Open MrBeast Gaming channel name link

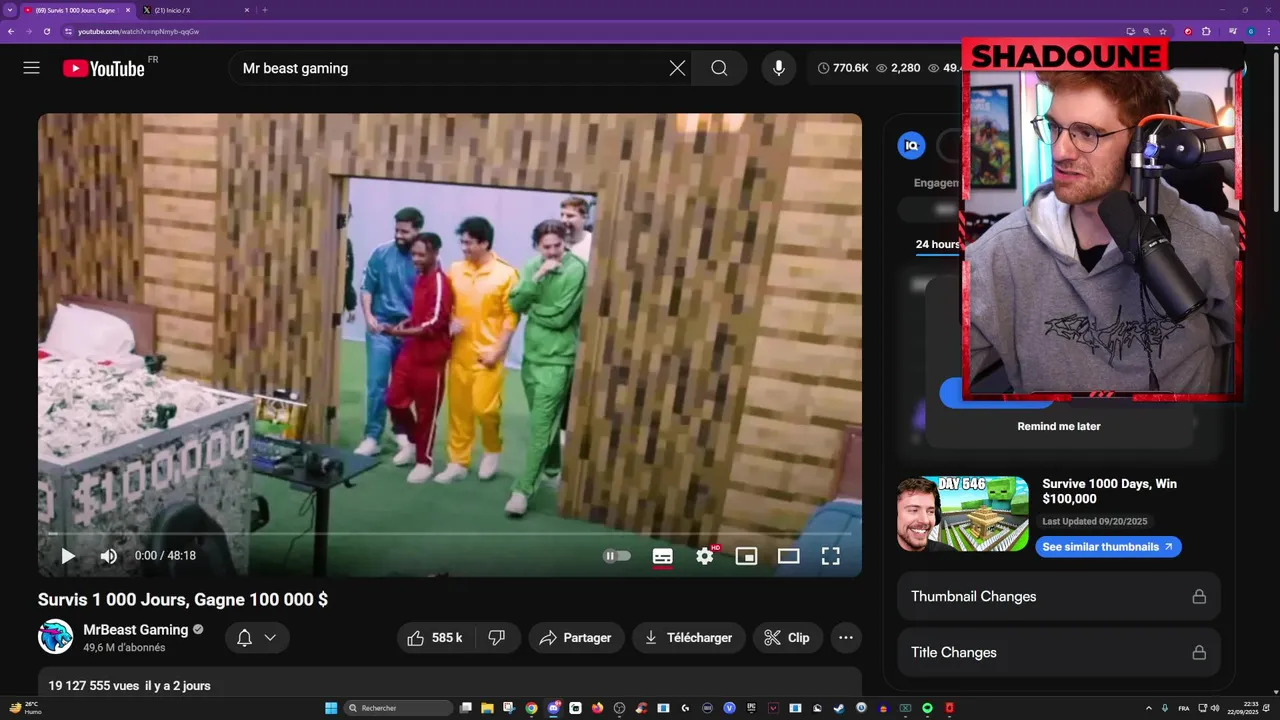[x=136, y=629]
